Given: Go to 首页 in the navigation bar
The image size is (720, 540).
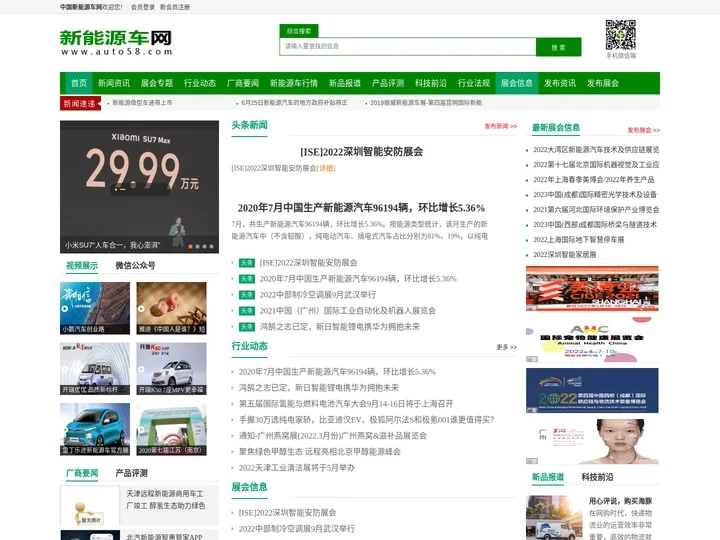Looking at the screenshot, I should click(x=79, y=83).
